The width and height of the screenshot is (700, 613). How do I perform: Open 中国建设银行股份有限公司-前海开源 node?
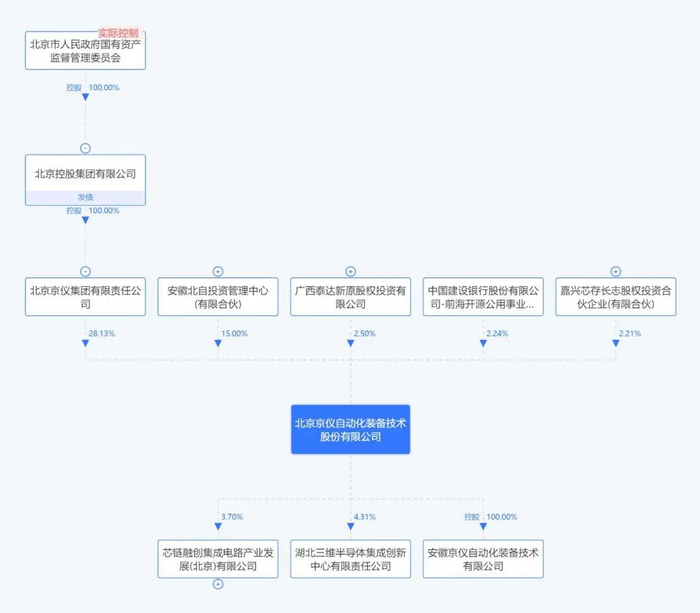point(483,297)
